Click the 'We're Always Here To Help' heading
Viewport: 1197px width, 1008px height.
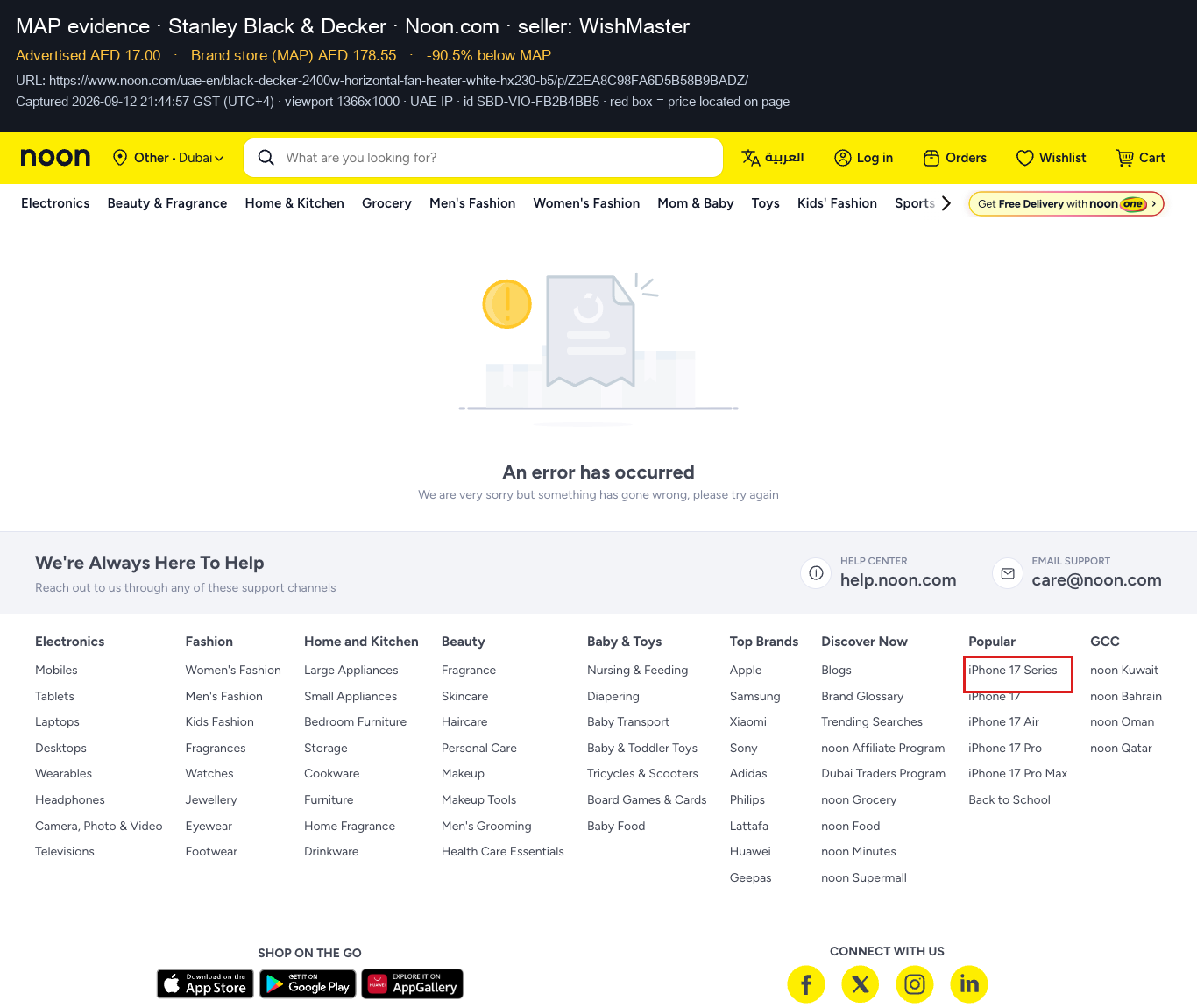click(x=150, y=563)
